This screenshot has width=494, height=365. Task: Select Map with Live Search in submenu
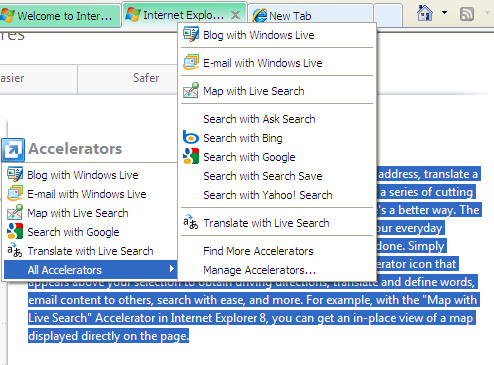pos(277,91)
